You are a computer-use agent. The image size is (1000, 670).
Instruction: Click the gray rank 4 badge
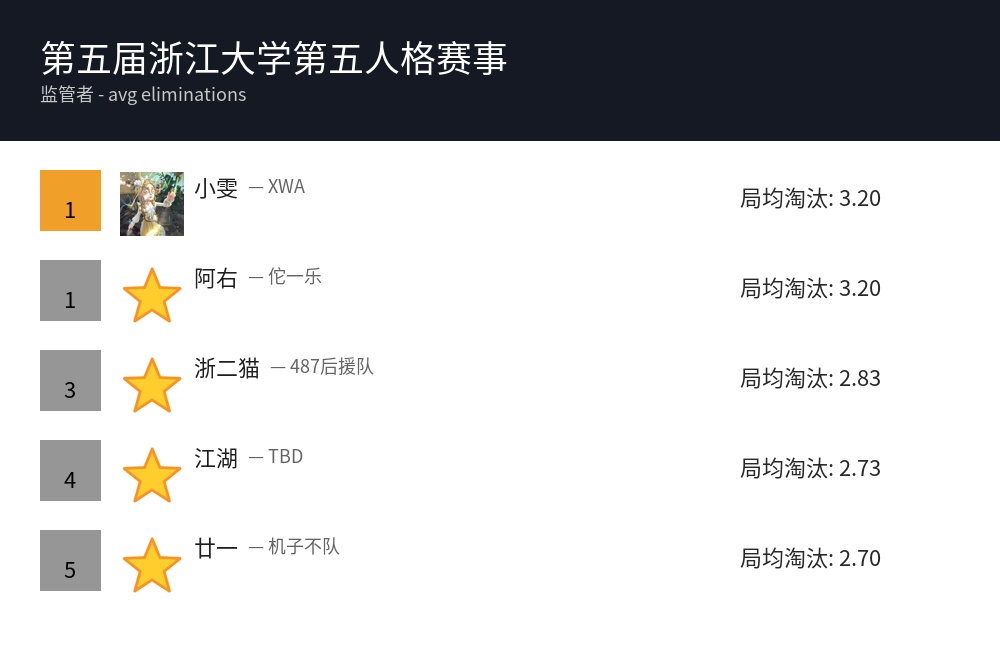pos(70,470)
